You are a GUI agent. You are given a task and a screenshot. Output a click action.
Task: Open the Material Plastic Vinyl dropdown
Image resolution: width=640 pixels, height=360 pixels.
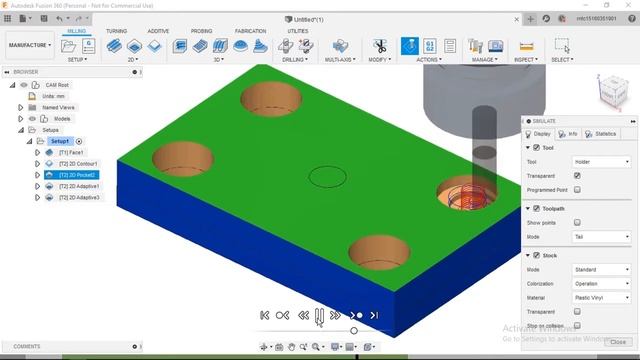[601, 298]
